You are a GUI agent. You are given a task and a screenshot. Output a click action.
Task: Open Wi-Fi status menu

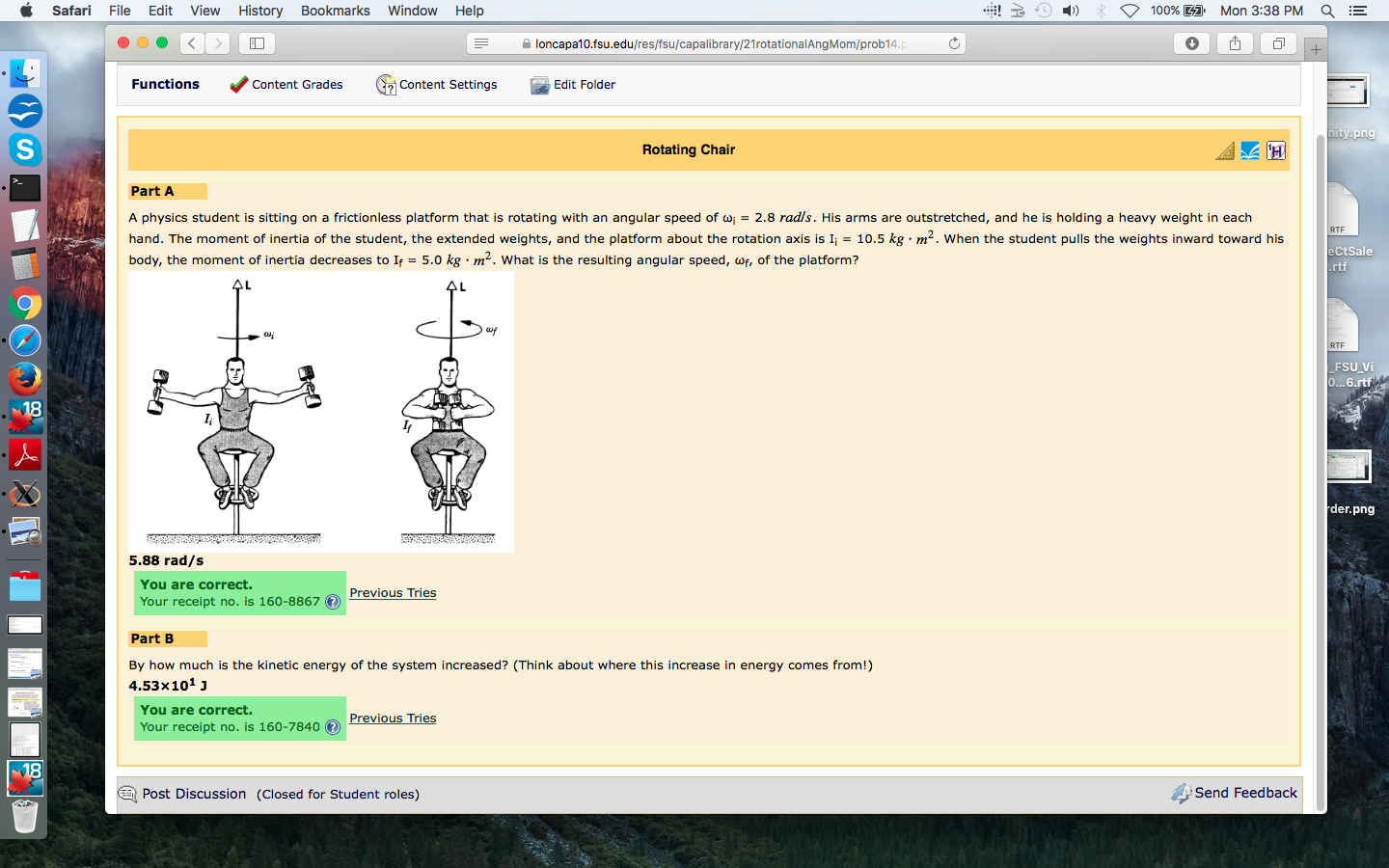(1130, 11)
